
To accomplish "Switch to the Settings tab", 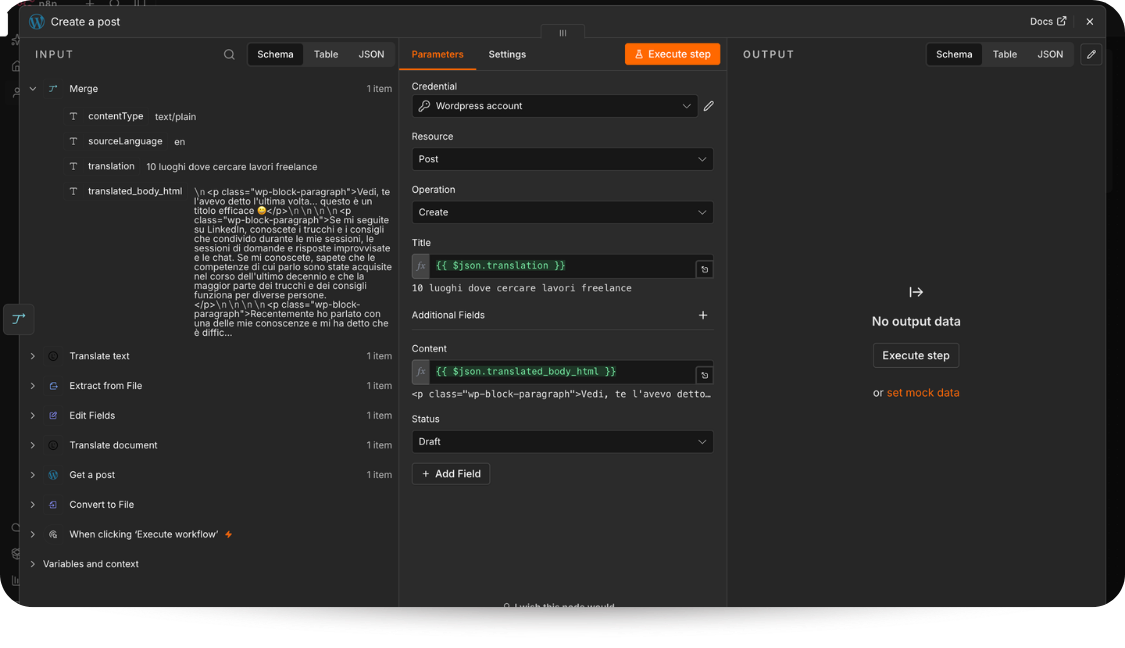I will click(507, 55).
